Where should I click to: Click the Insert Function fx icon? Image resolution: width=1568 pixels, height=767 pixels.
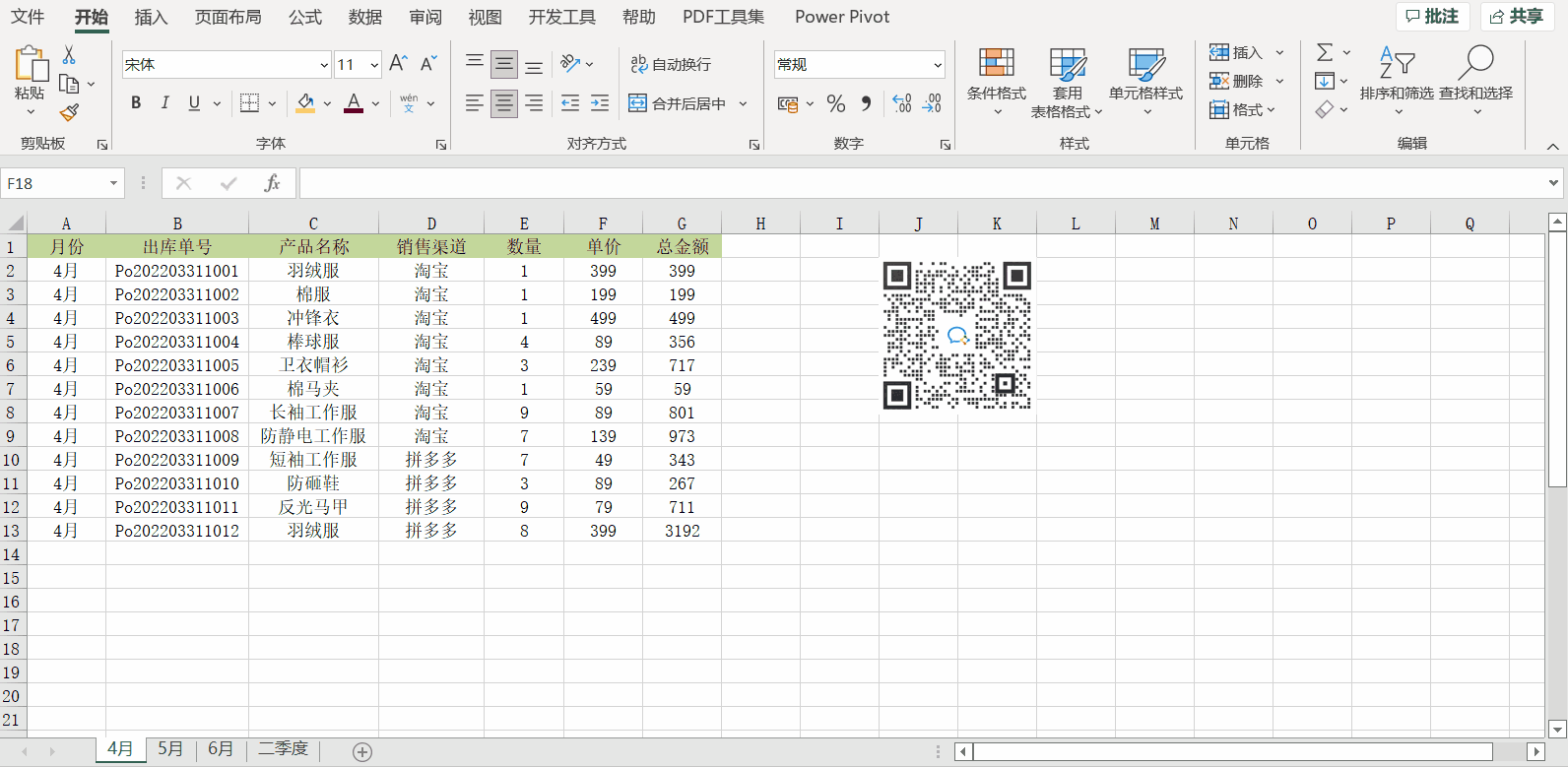(272, 183)
